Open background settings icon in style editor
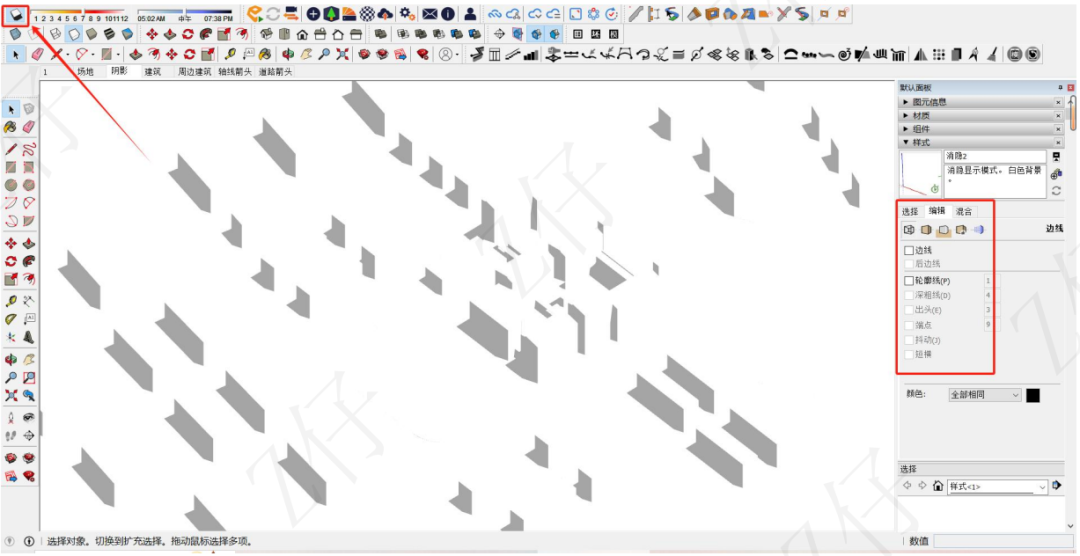The height and width of the screenshot is (556, 1080). coord(943,229)
